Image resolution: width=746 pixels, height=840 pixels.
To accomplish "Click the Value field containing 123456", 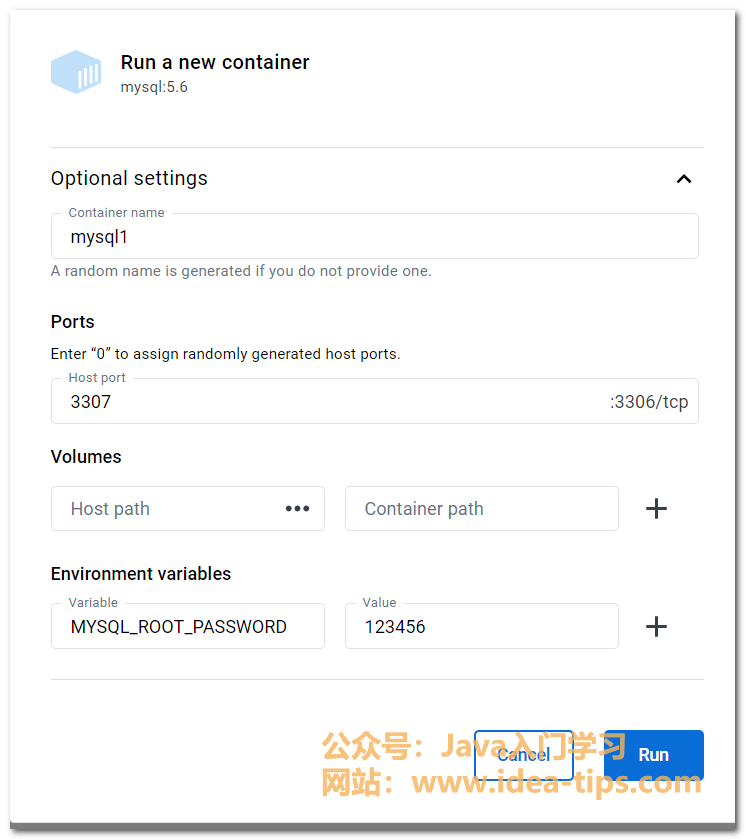I will pos(481,627).
